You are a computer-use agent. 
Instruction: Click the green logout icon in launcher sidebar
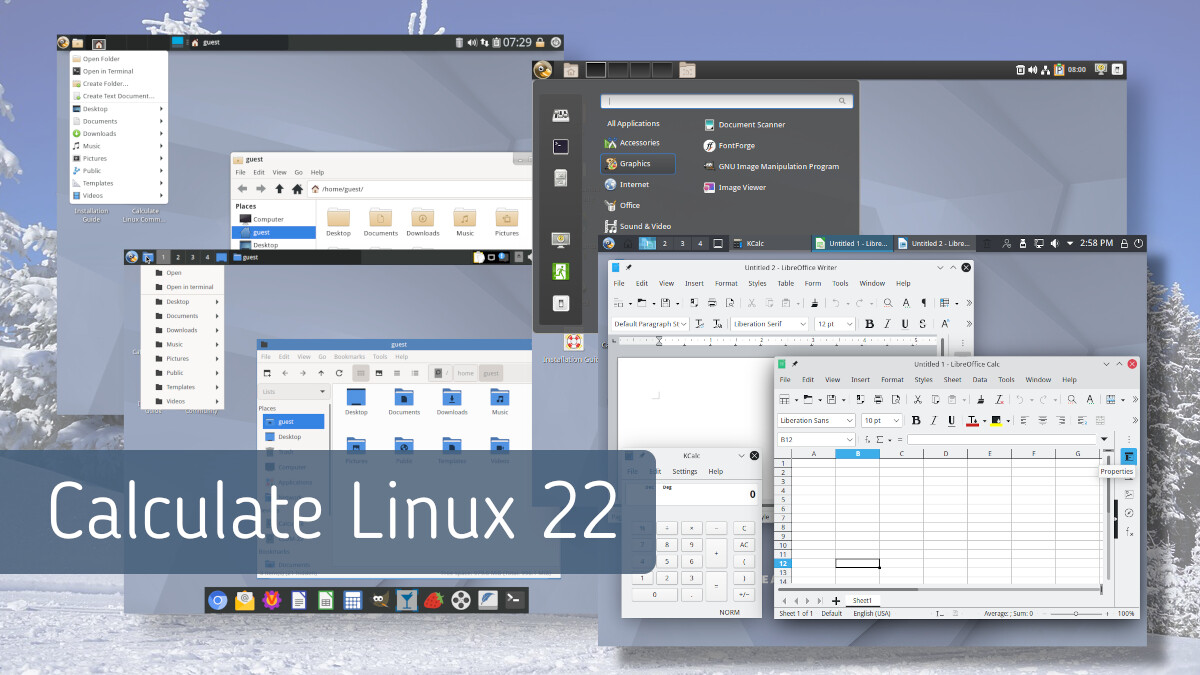click(x=561, y=271)
